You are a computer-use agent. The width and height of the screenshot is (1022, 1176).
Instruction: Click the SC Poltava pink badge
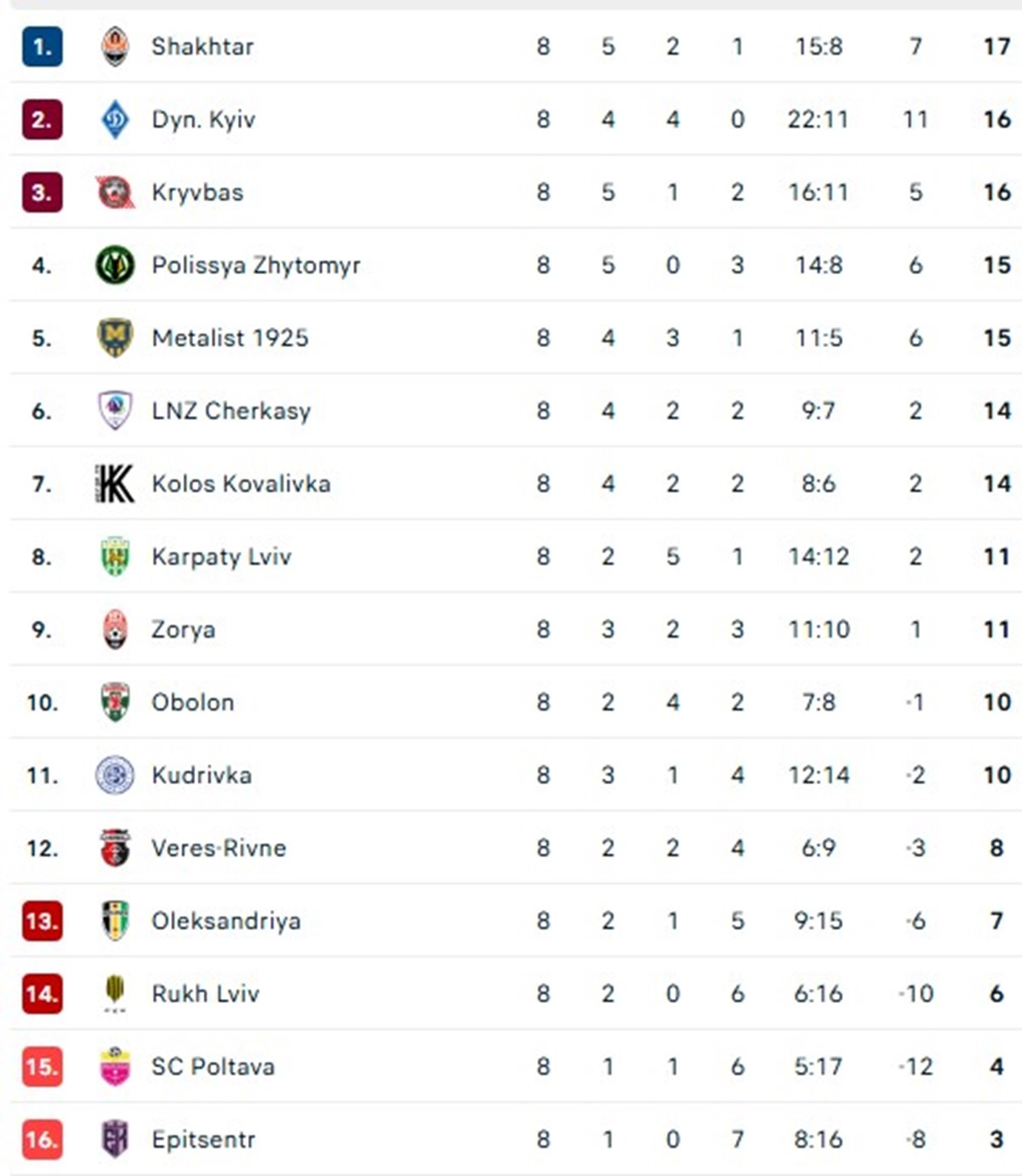click(115, 1066)
